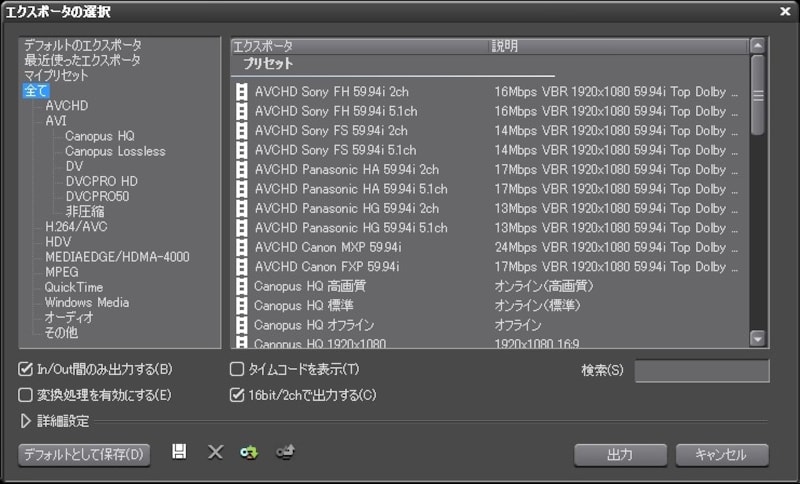The width and height of the screenshot is (800, 484).
Task: Select その他 category
Action: (61, 333)
